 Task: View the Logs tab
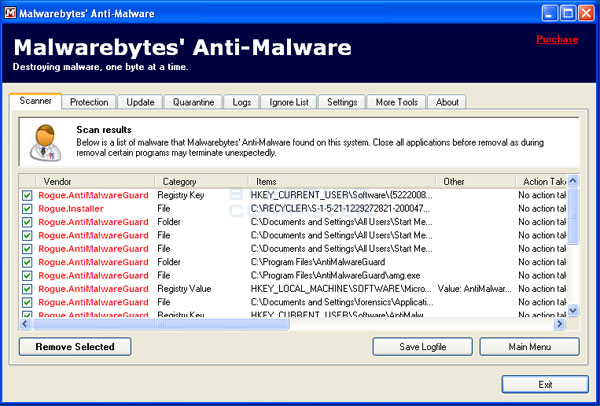tap(241, 102)
